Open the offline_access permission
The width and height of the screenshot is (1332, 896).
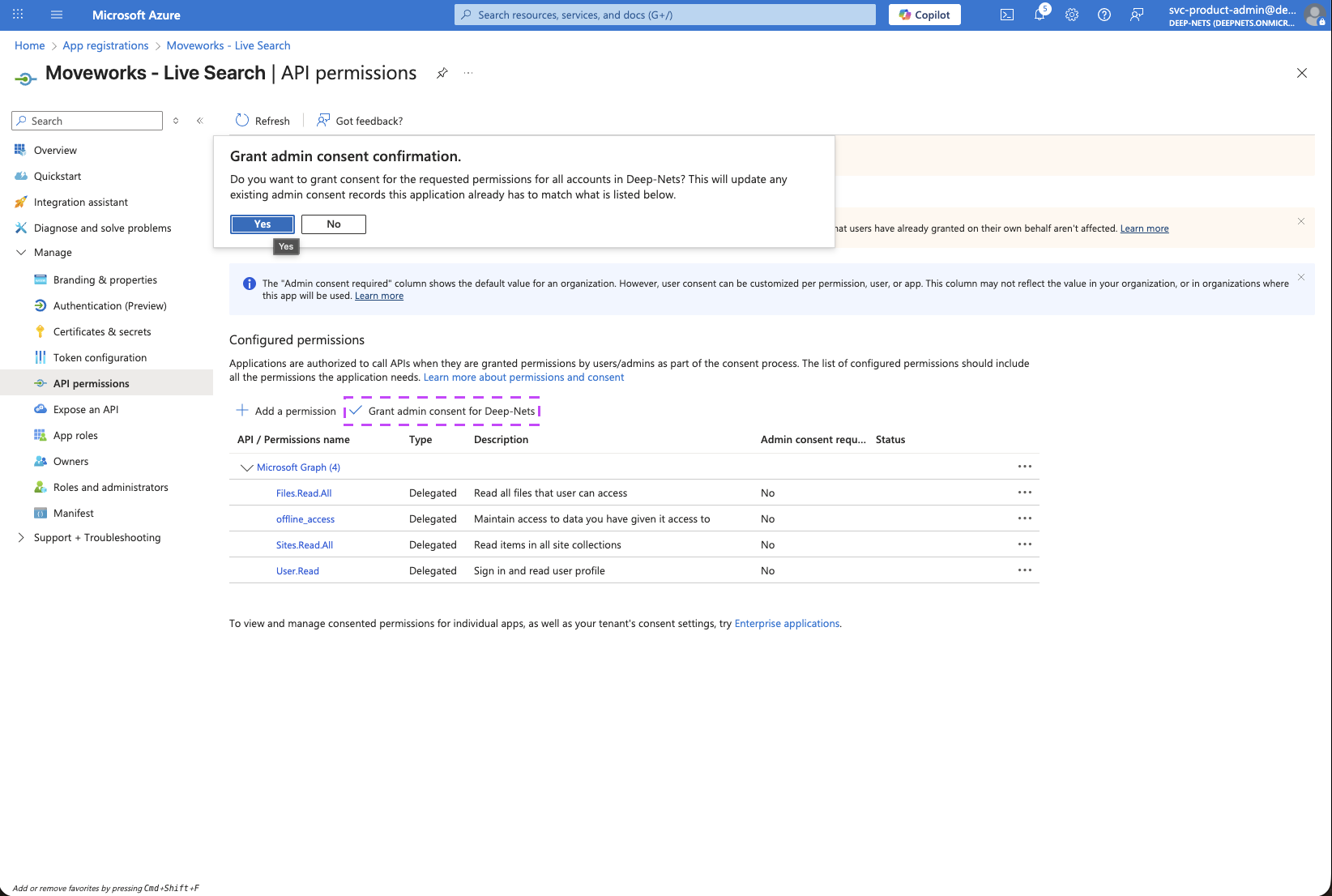(305, 519)
